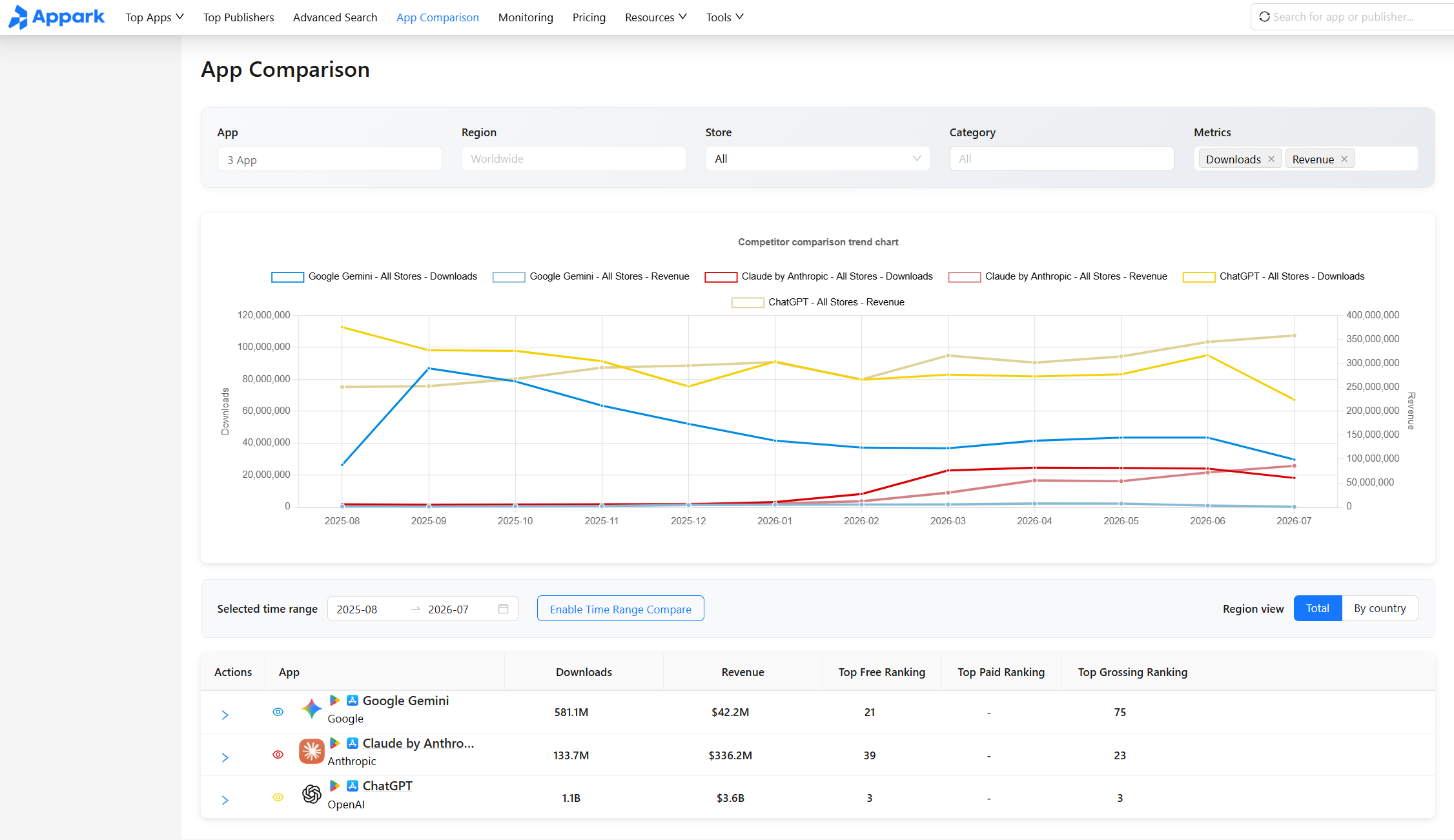Toggle ChatGPT Downloads legend series
The height and width of the screenshot is (840, 1454).
point(1273,276)
